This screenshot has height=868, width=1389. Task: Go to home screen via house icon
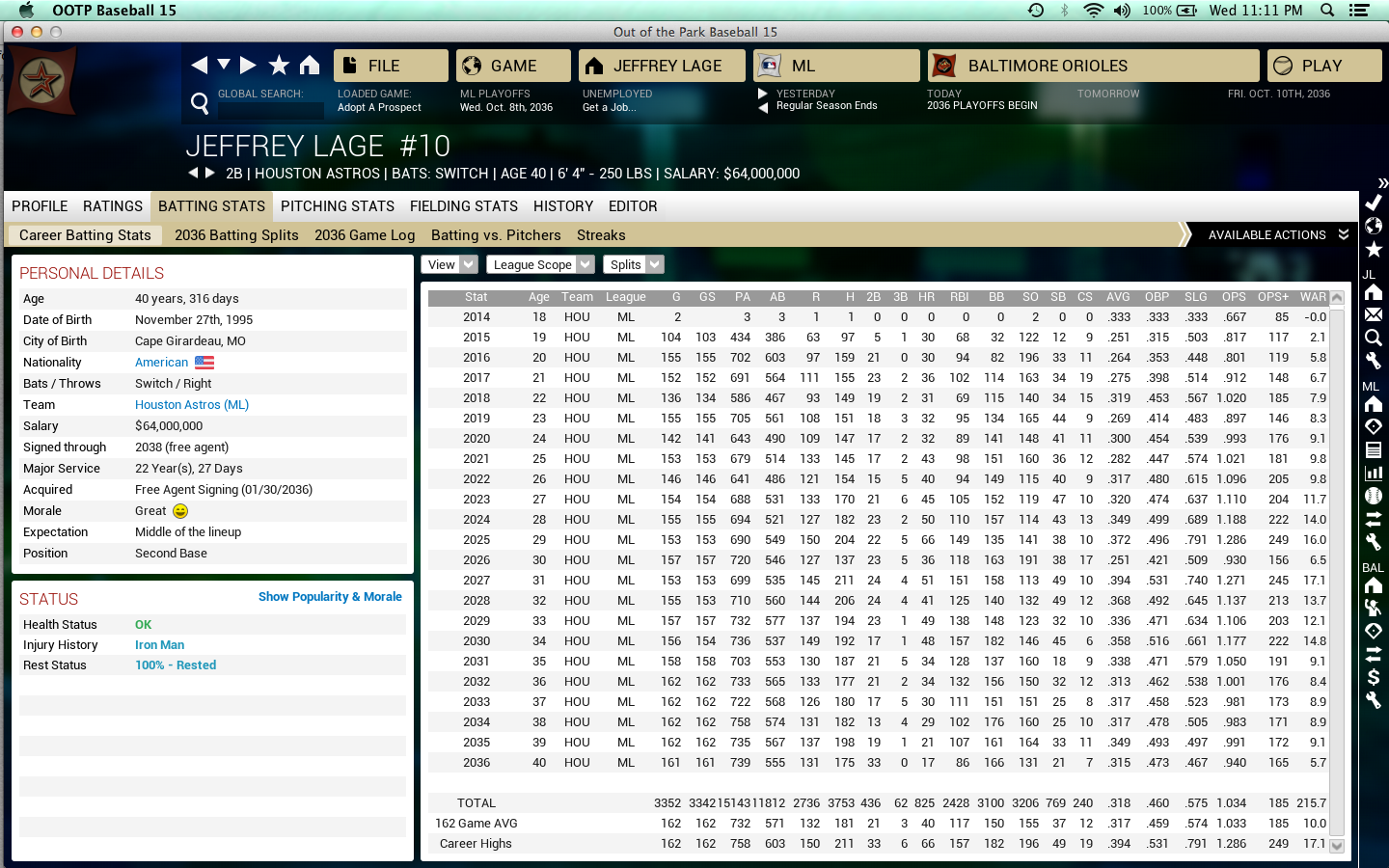tap(310, 65)
